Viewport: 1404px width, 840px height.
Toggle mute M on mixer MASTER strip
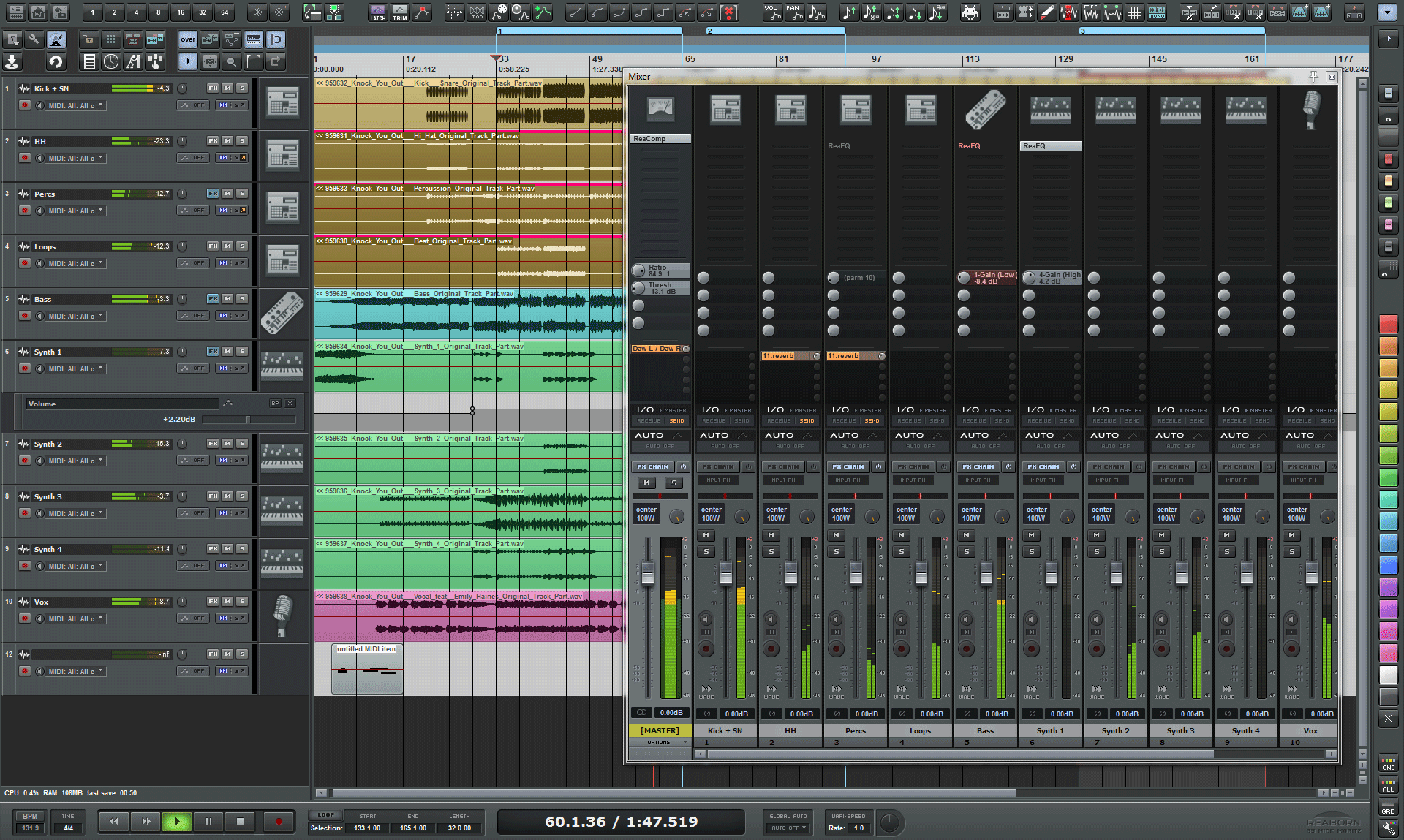click(647, 483)
